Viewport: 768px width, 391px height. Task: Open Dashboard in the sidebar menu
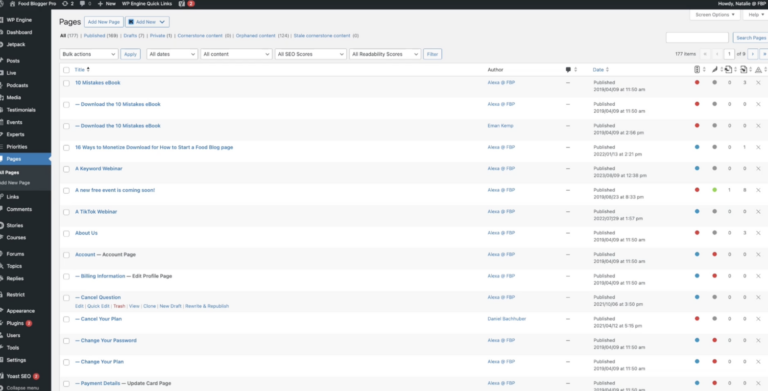(19, 32)
